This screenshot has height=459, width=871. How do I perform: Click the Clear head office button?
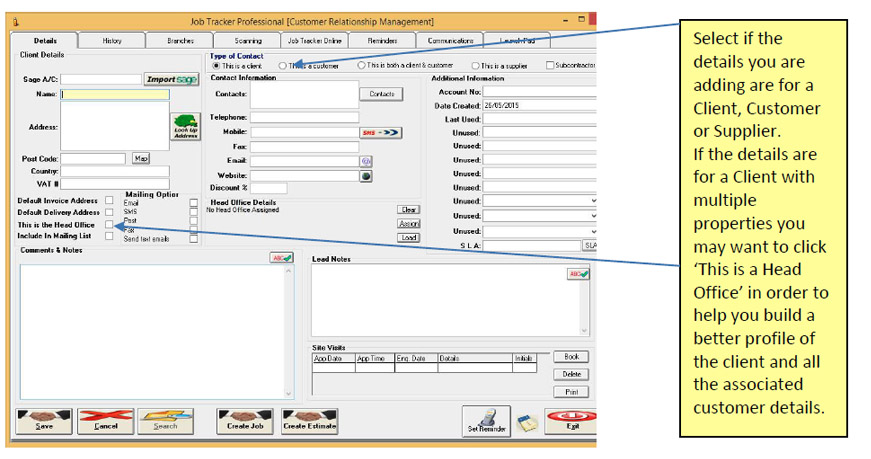[x=409, y=209]
